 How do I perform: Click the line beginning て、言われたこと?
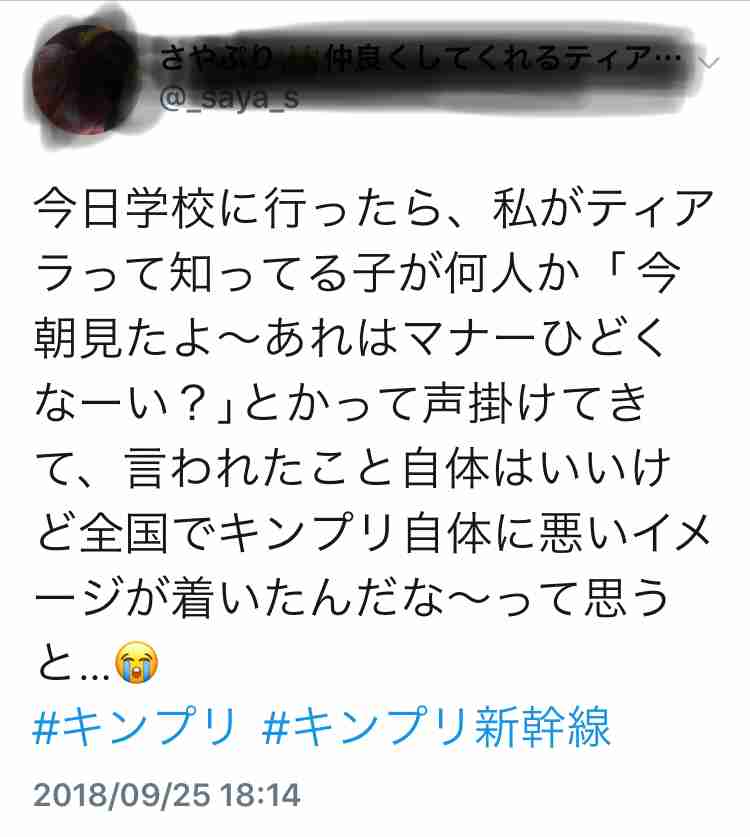click(352, 468)
